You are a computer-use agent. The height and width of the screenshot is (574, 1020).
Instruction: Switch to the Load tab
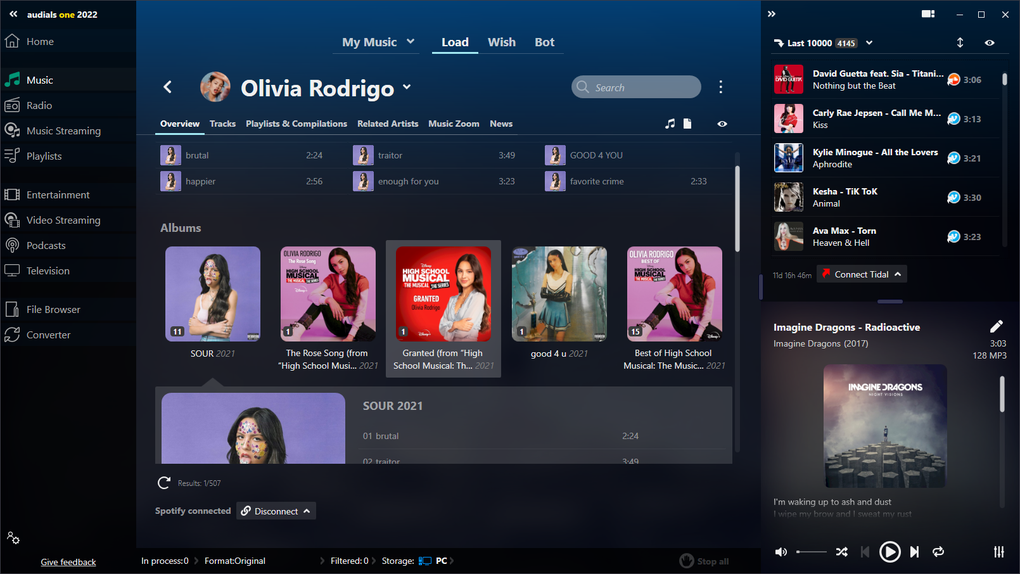(x=455, y=42)
